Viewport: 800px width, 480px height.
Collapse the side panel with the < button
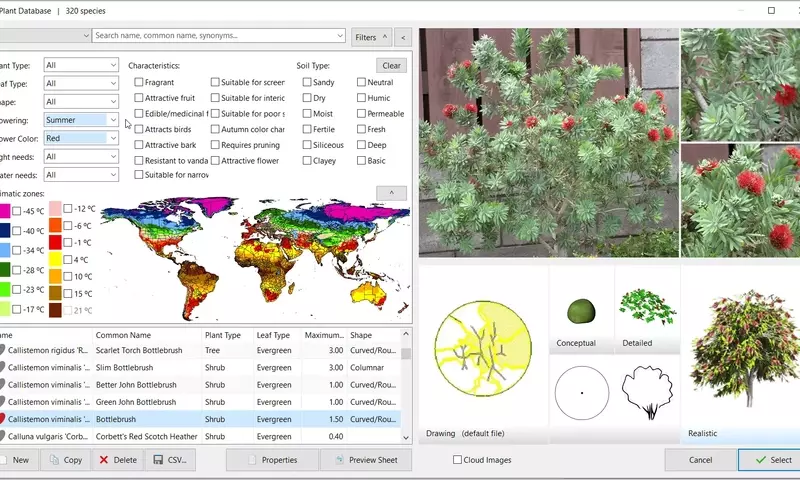403,37
